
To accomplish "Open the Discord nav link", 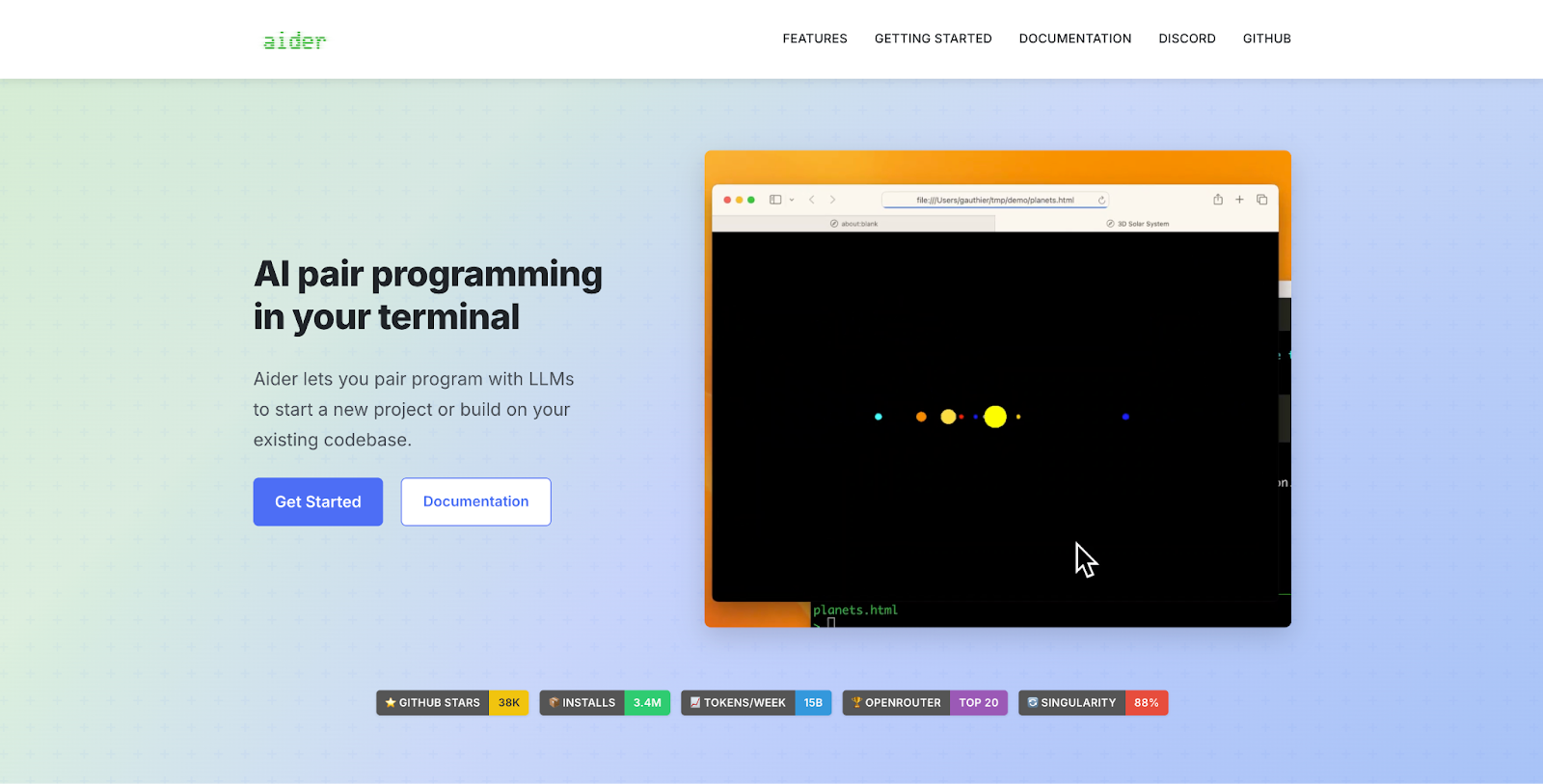I will [x=1187, y=39].
